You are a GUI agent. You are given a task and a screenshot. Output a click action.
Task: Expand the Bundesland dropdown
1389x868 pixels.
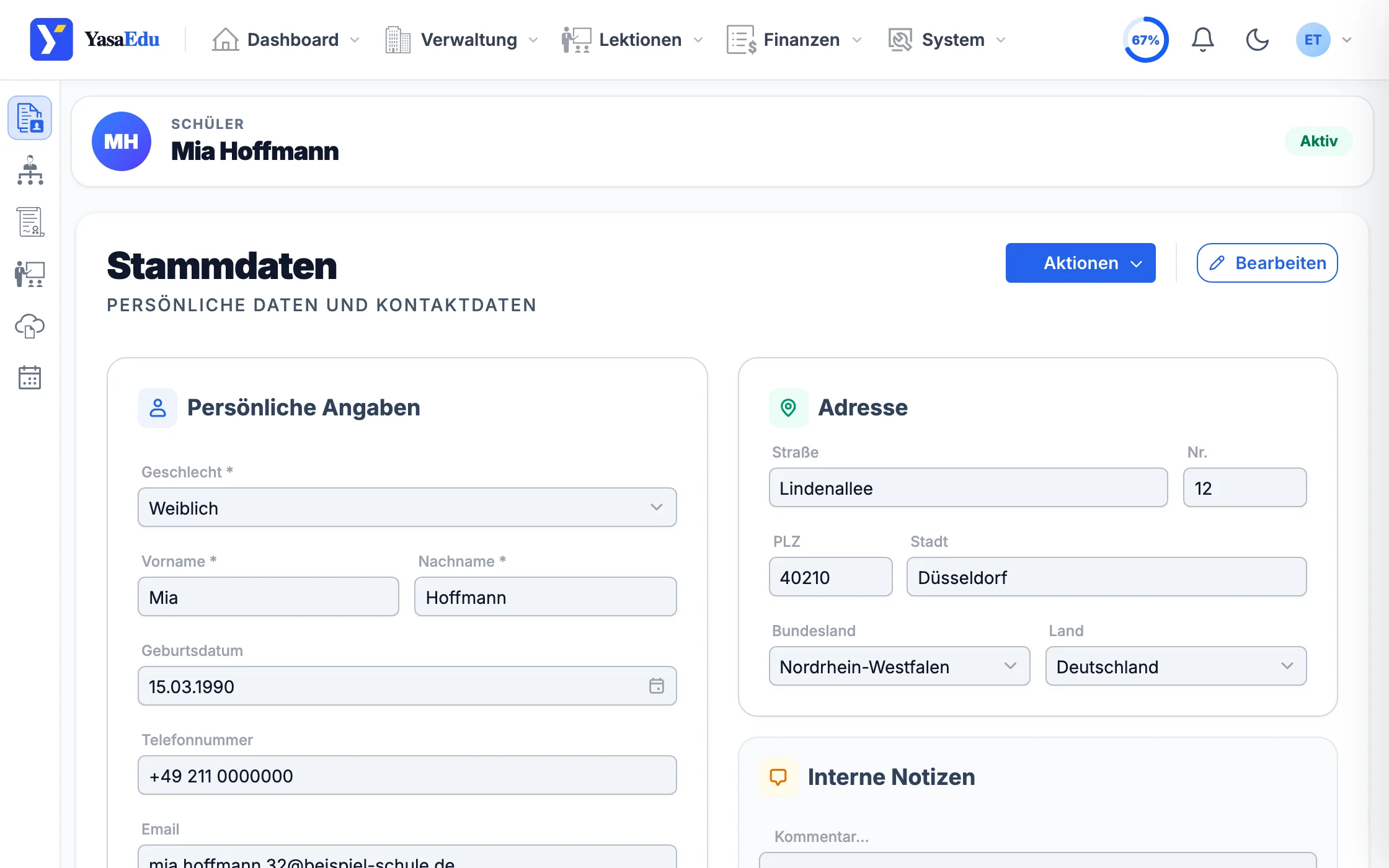coord(899,666)
